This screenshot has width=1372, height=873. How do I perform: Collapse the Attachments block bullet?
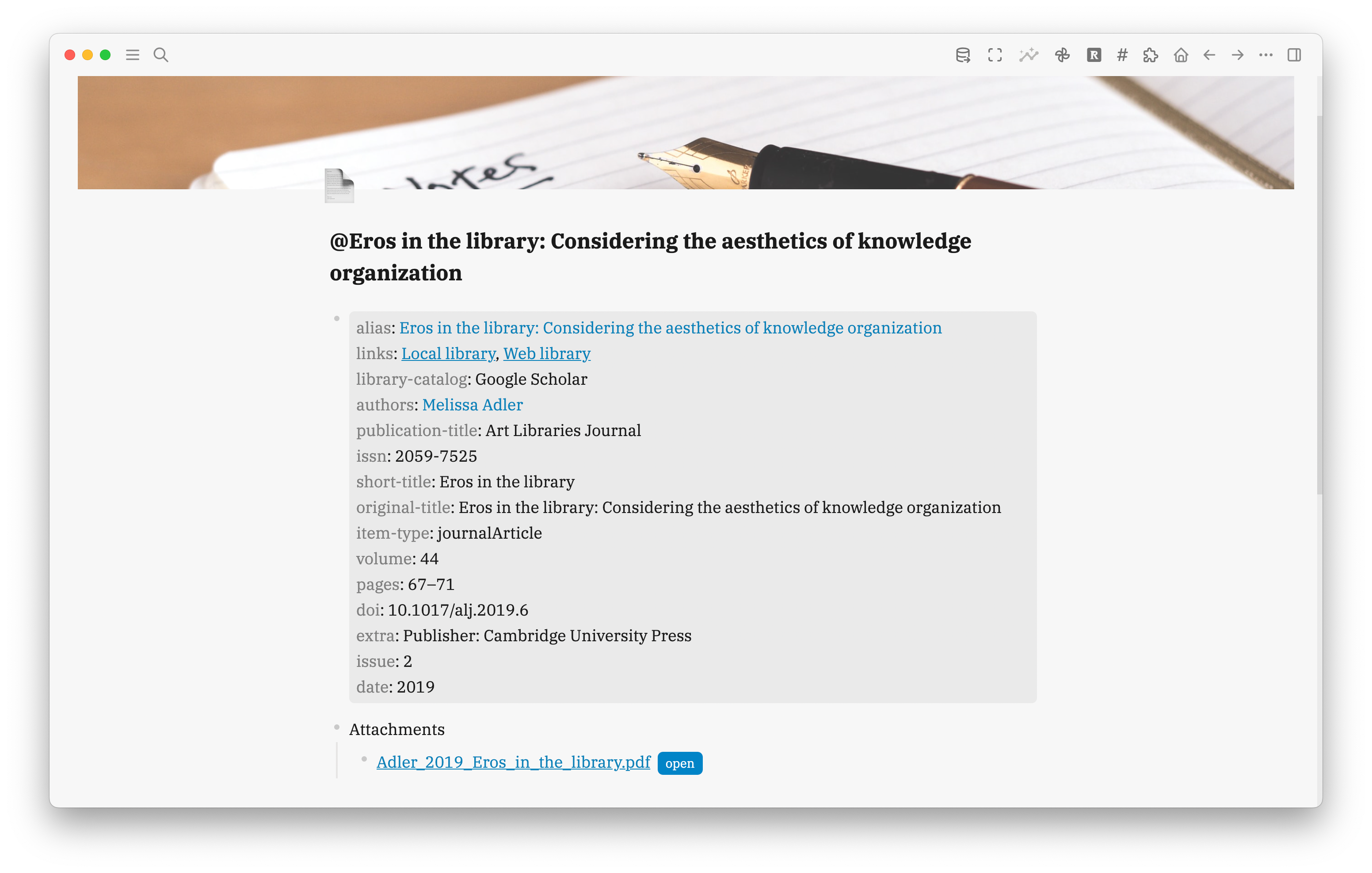(337, 727)
